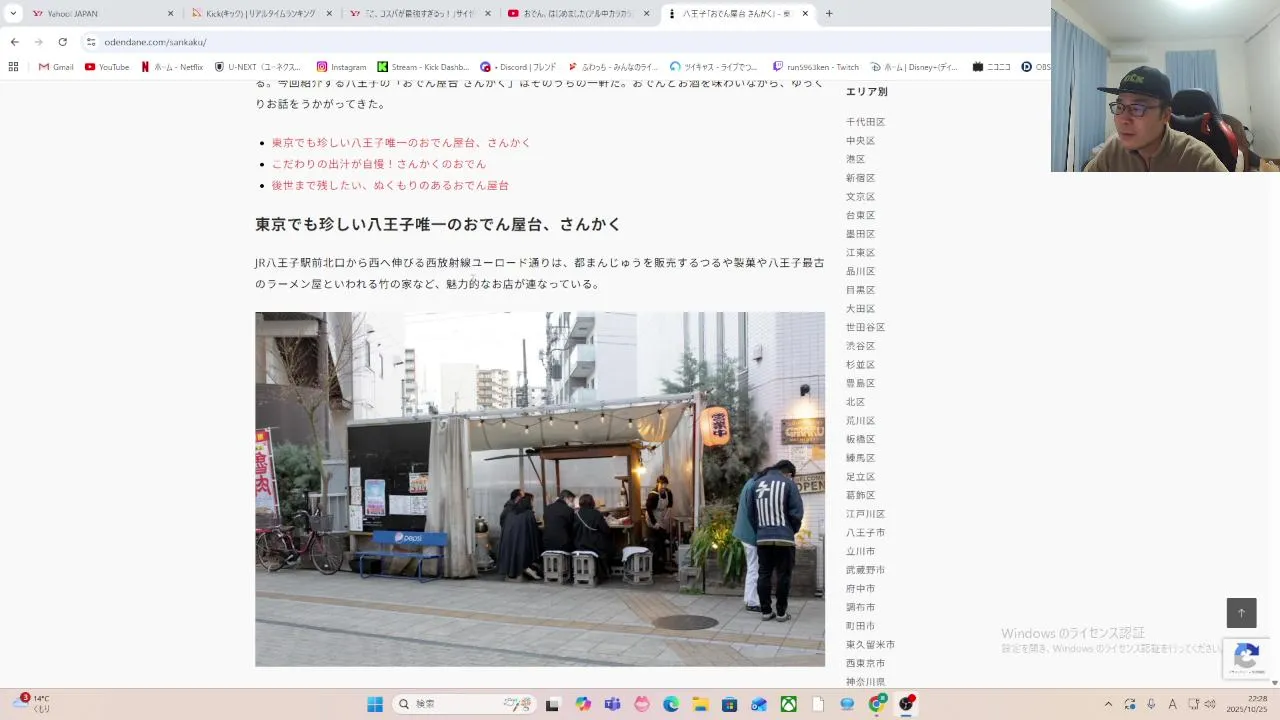
Task: Select 練馬区 in area list
Action: point(860,458)
